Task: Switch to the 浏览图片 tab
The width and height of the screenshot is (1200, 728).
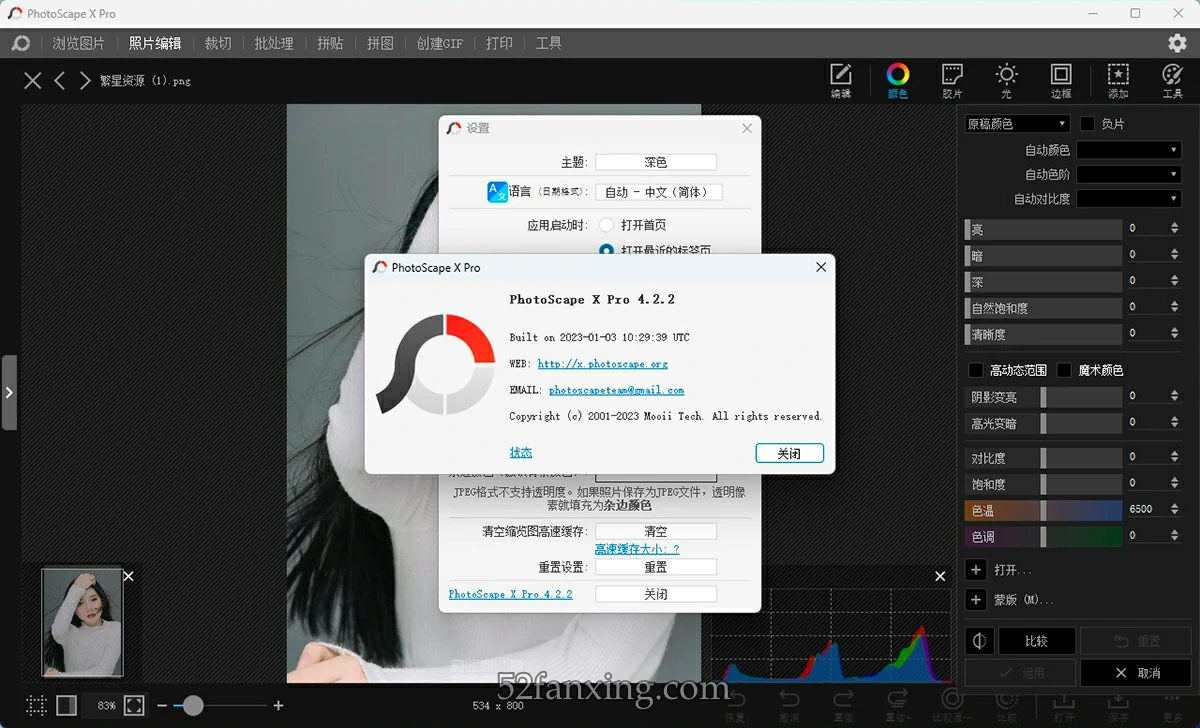Action: (x=79, y=43)
